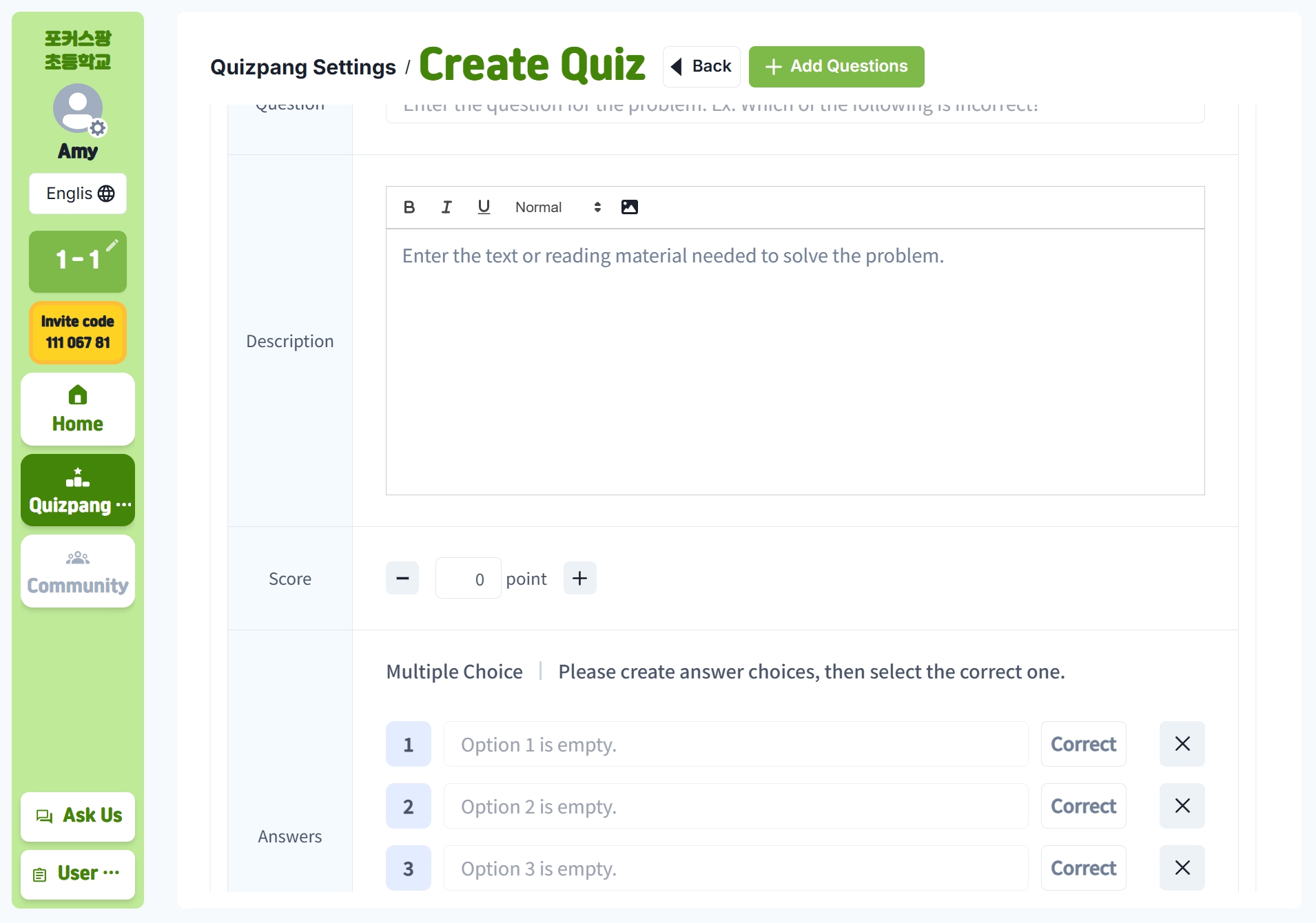The width and height of the screenshot is (1316, 923).
Task: Remove answer option 1
Action: (1182, 744)
